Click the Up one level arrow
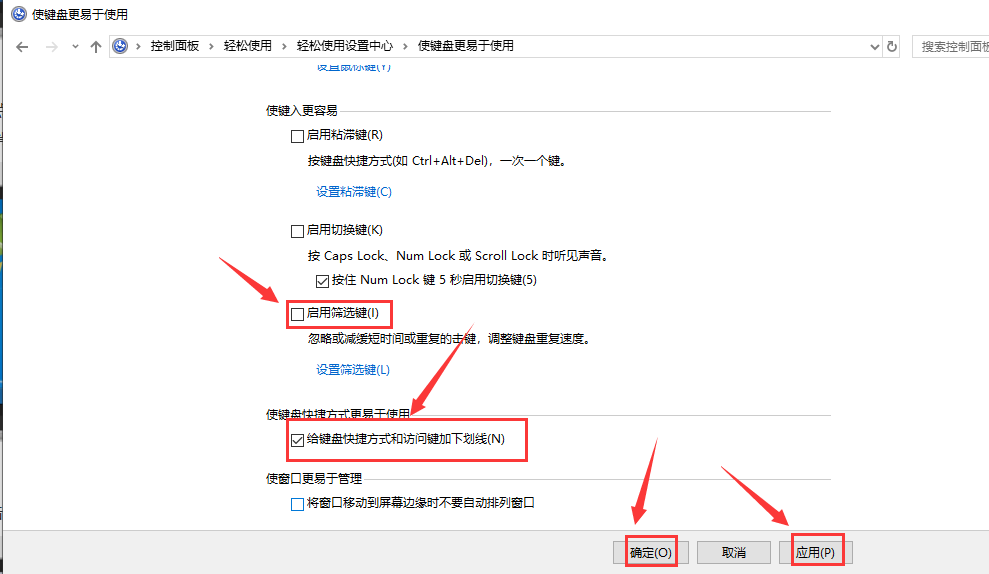Viewport: 989px width, 574px height. tap(96, 47)
